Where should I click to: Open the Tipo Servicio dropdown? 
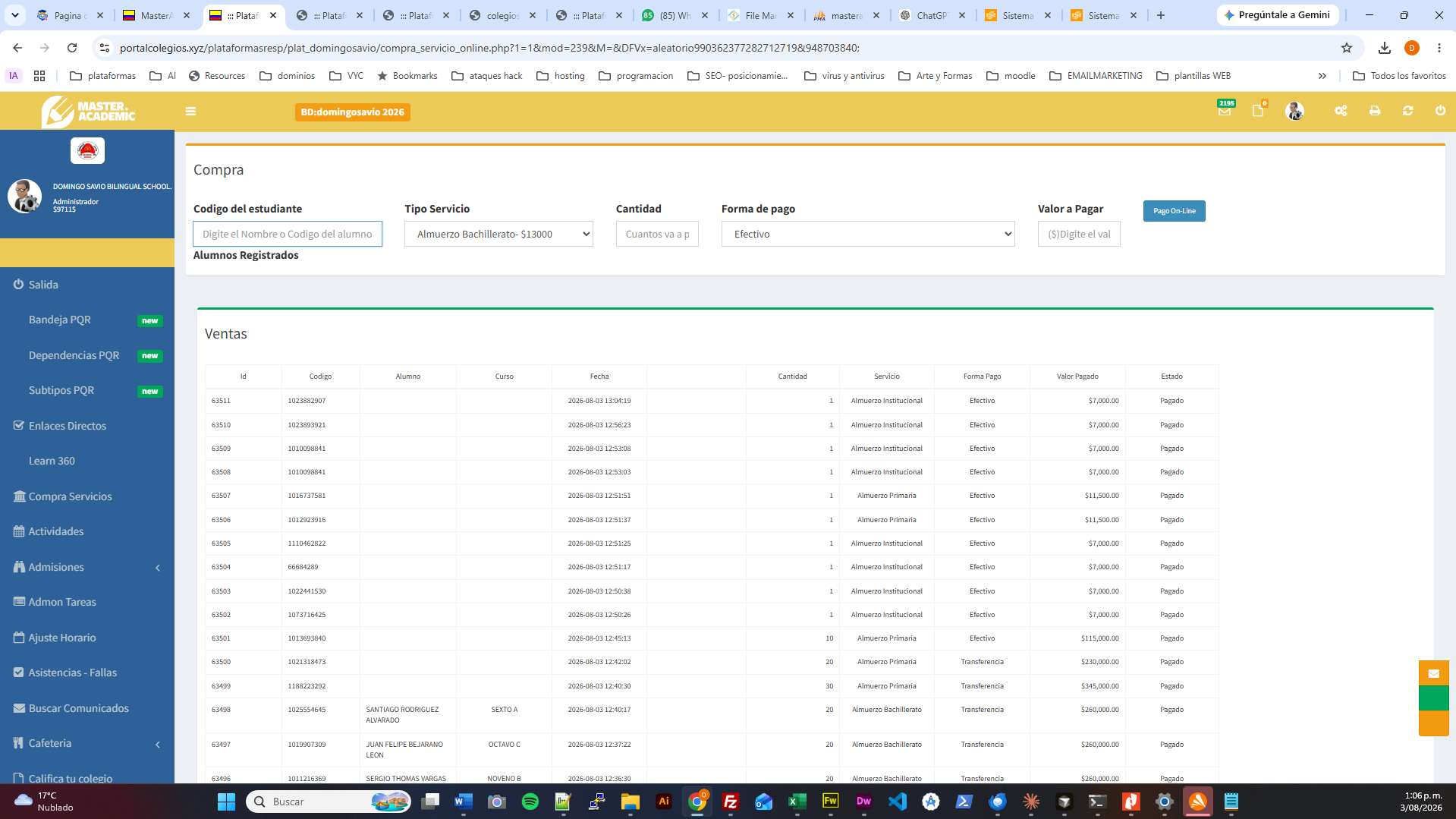coord(498,234)
